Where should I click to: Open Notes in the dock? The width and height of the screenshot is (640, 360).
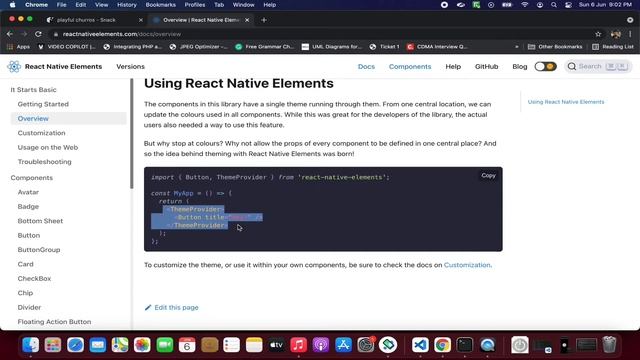click(254, 345)
